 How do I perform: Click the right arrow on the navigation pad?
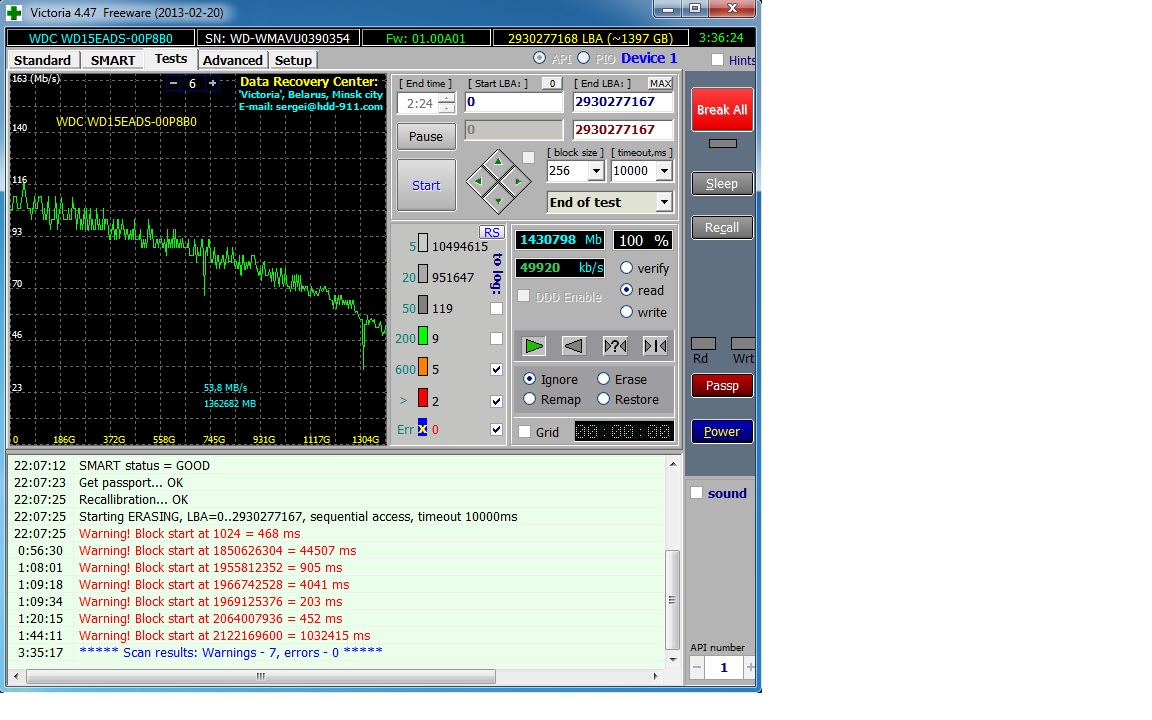click(517, 181)
